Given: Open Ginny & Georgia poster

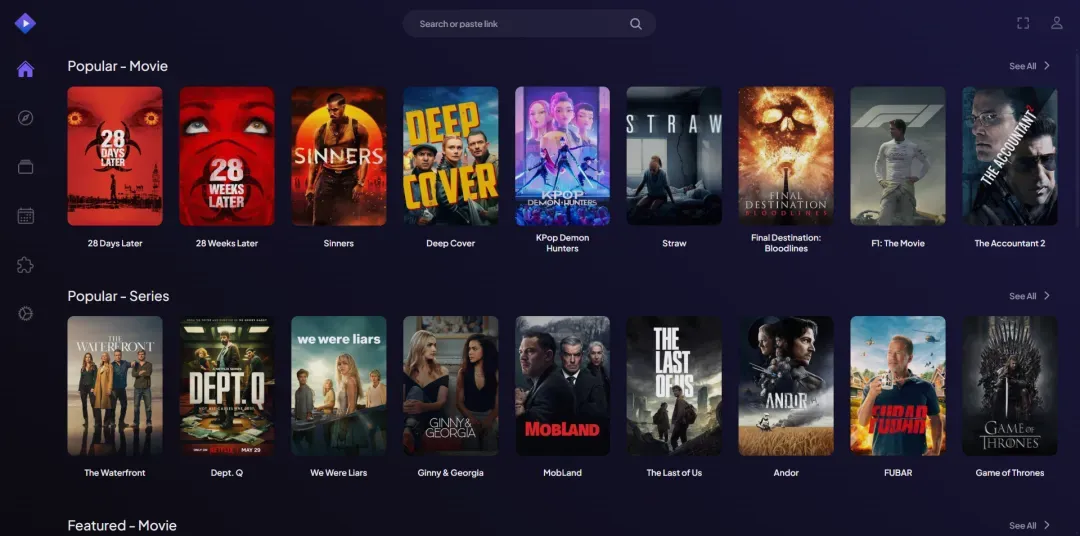Looking at the screenshot, I should click(450, 386).
